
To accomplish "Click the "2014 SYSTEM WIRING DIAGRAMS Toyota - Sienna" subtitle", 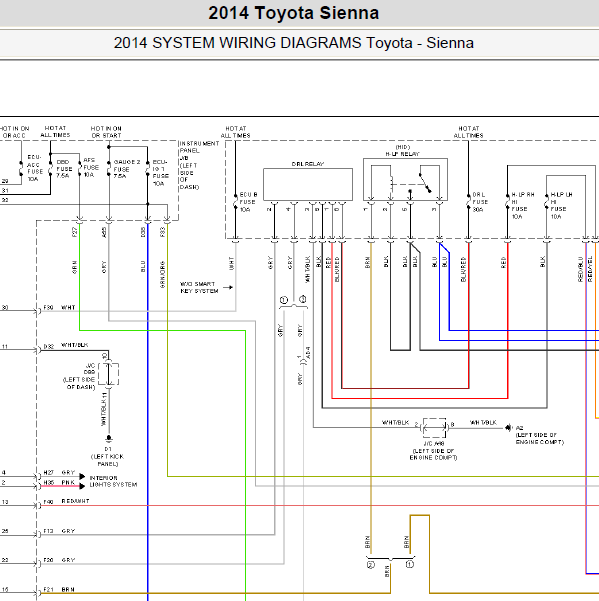I will pos(294,43).
